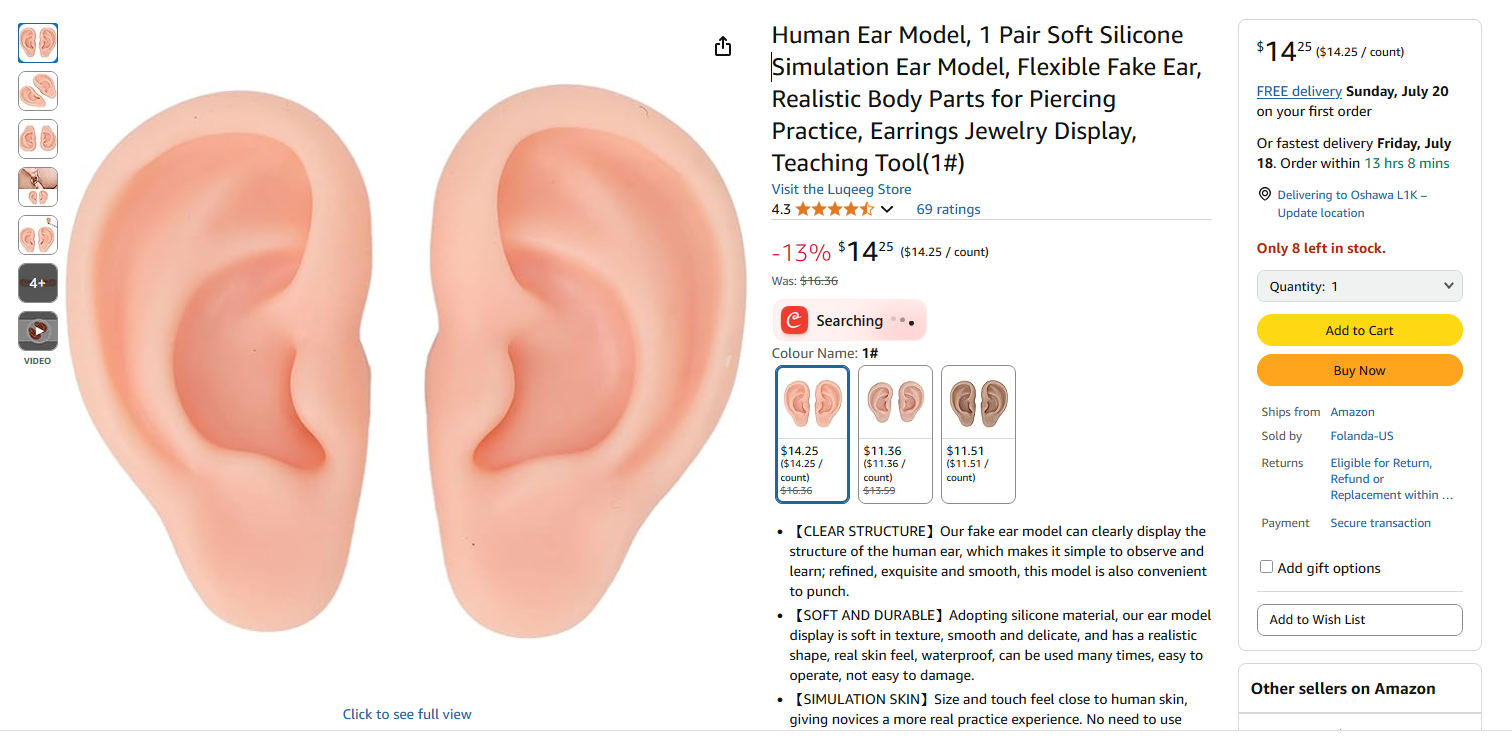Click the star rating icons

(x=835, y=209)
